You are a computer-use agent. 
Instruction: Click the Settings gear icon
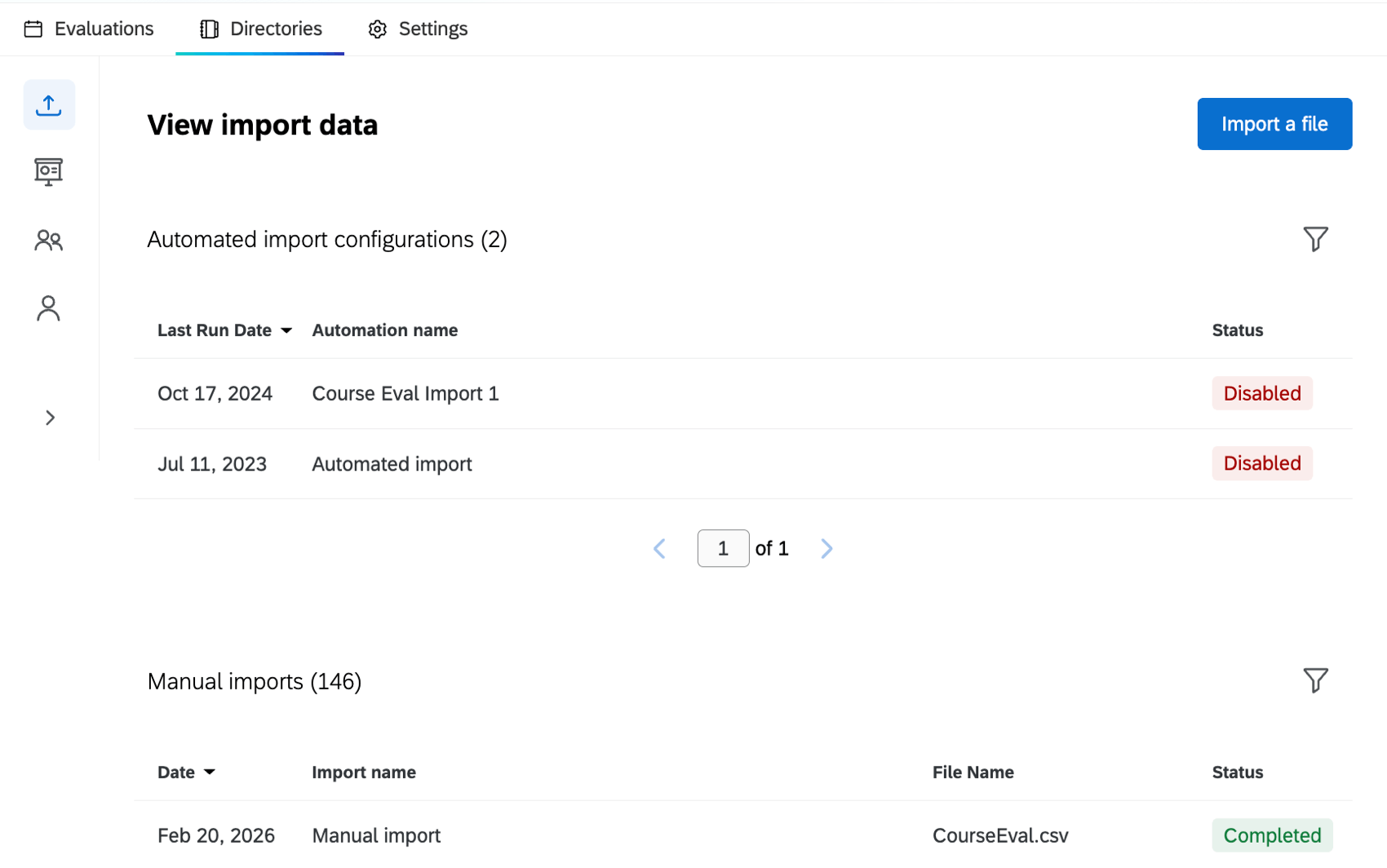point(377,29)
